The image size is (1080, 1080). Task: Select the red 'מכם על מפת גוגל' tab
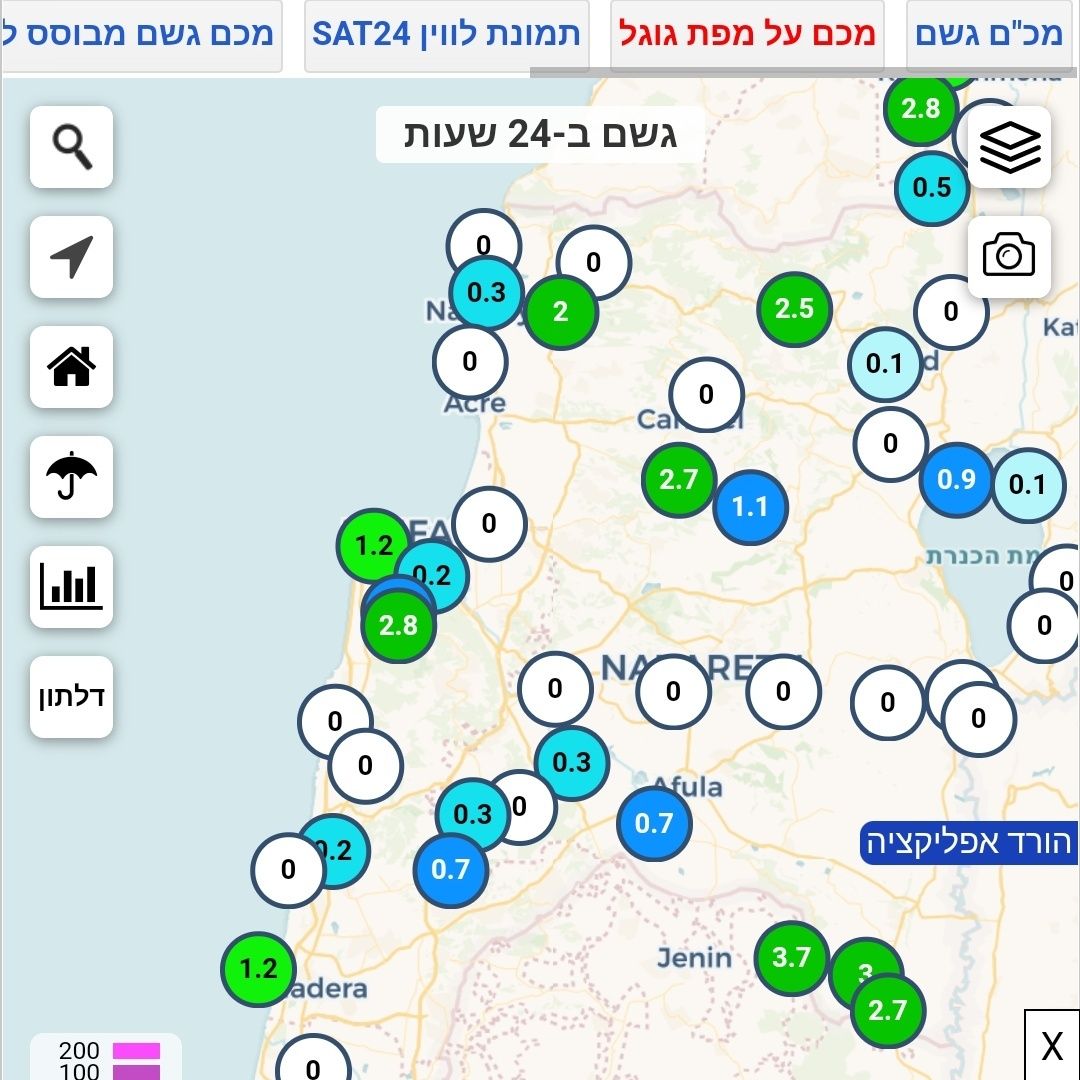coord(747,34)
